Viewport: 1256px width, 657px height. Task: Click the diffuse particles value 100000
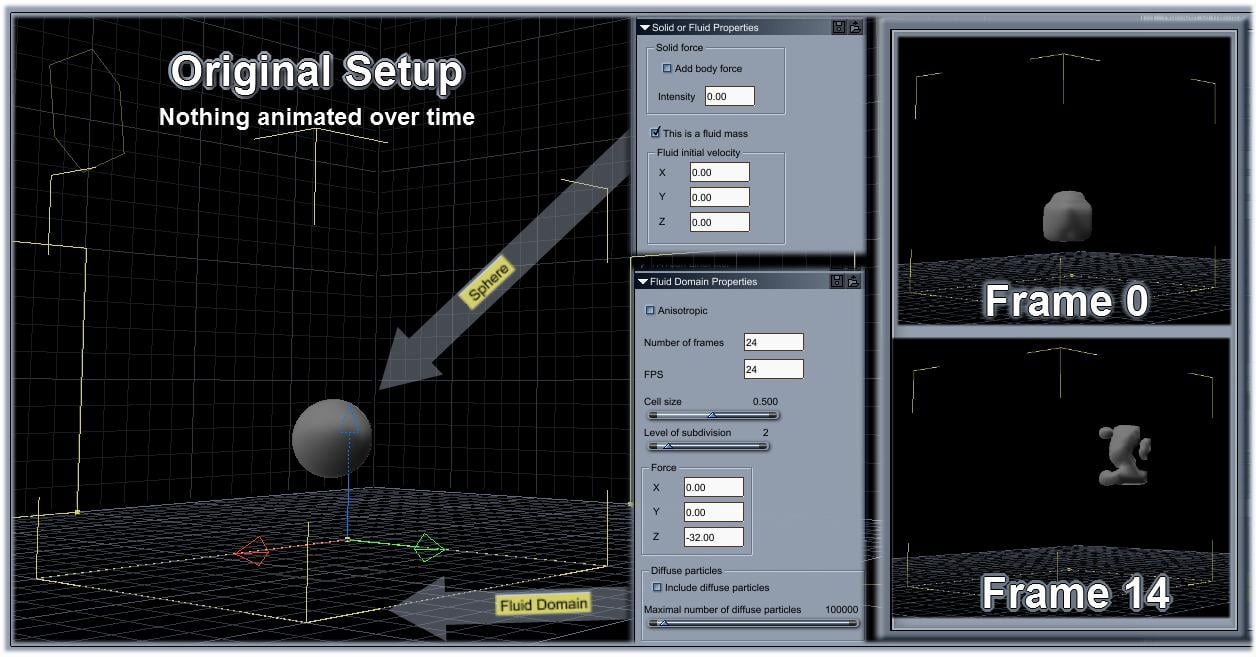pyautogui.click(x=841, y=609)
